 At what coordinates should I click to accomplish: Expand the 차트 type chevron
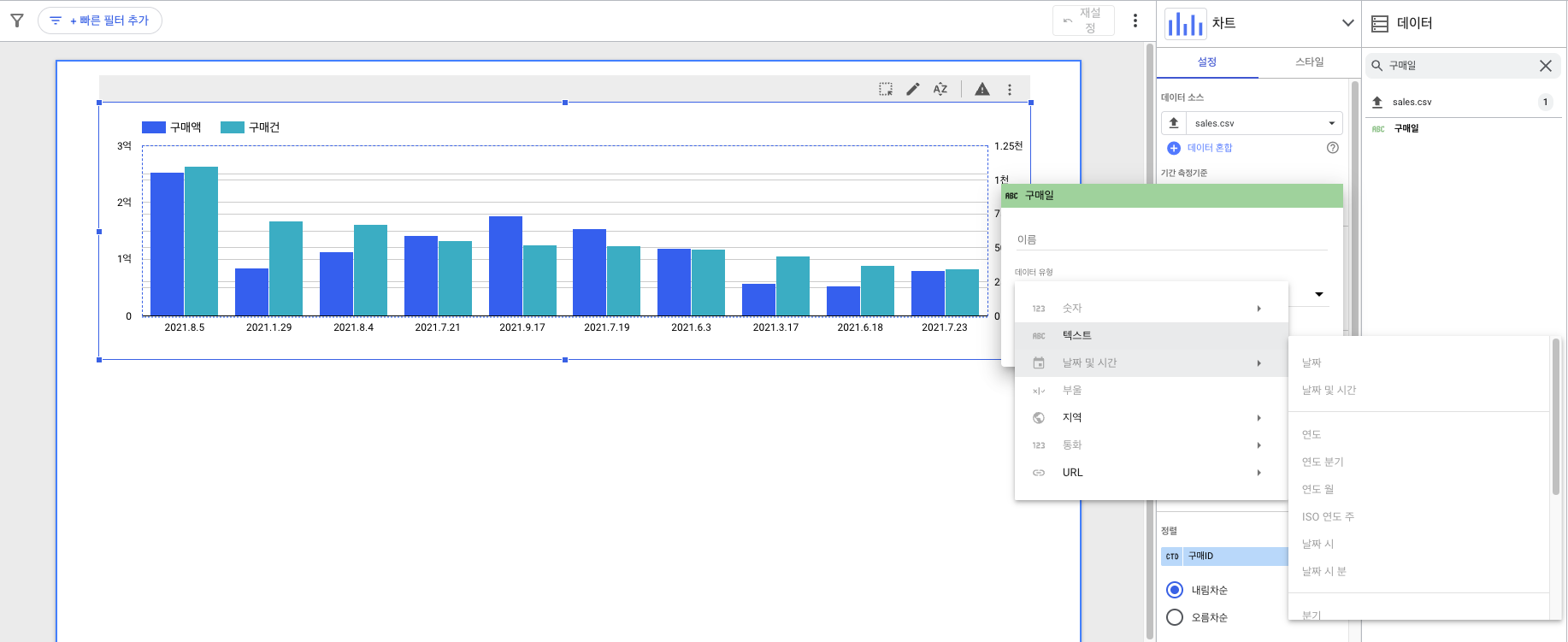tap(1347, 23)
